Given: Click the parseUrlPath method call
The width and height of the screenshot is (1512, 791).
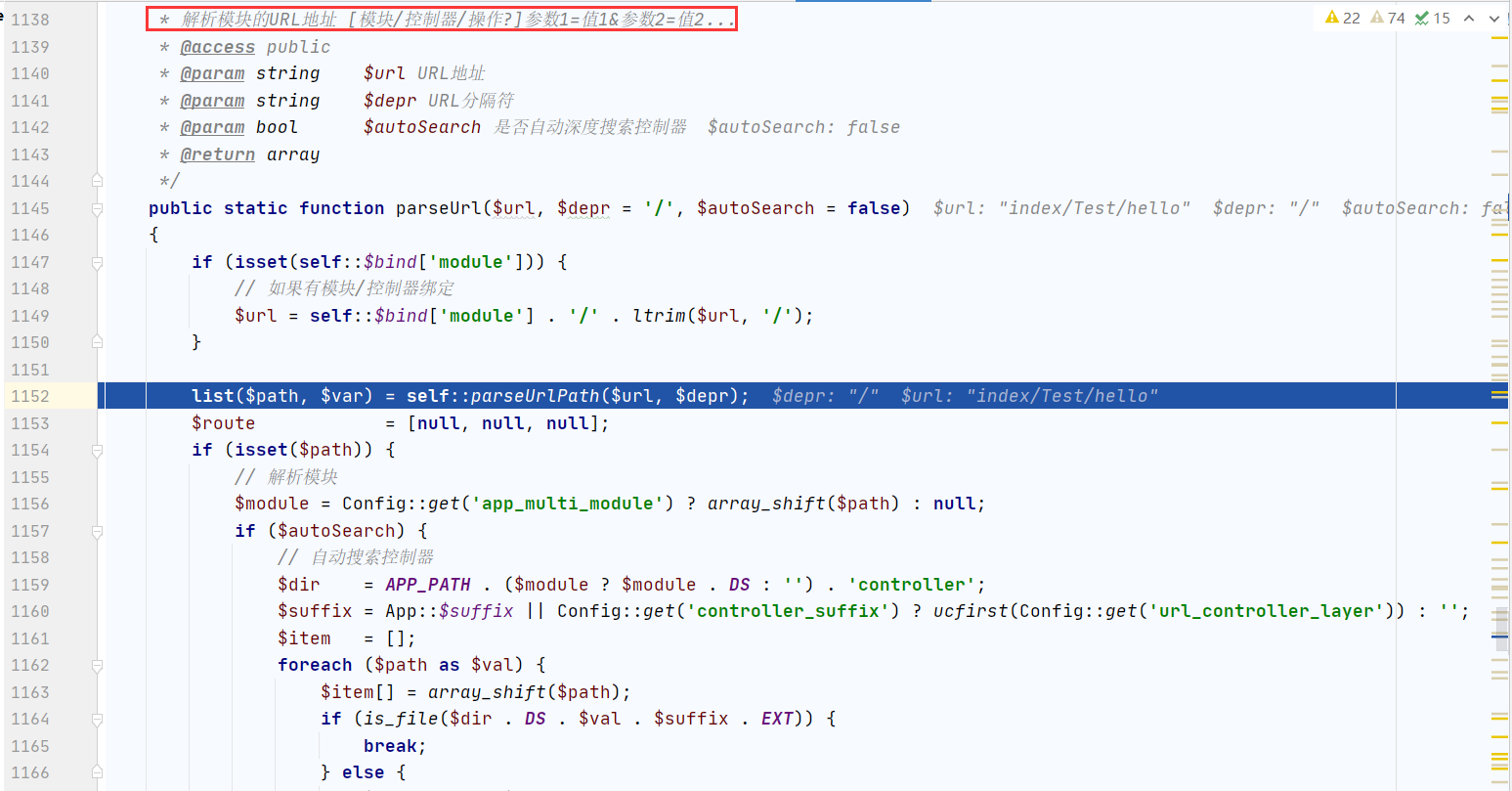Looking at the screenshot, I should pyautogui.click(x=536, y=396).
